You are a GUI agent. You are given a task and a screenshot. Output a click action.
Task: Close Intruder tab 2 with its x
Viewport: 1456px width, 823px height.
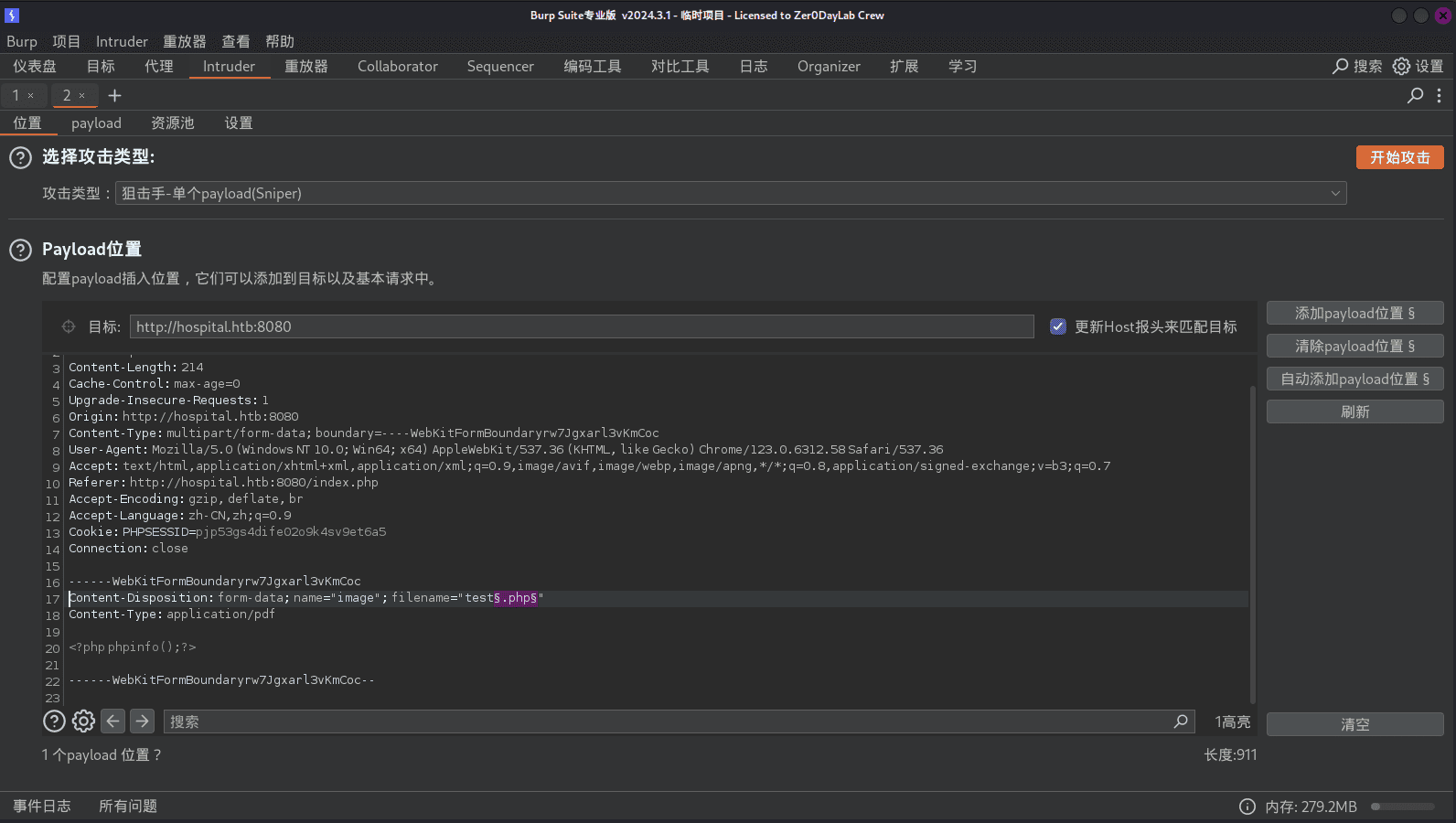(x=81, y=95)
